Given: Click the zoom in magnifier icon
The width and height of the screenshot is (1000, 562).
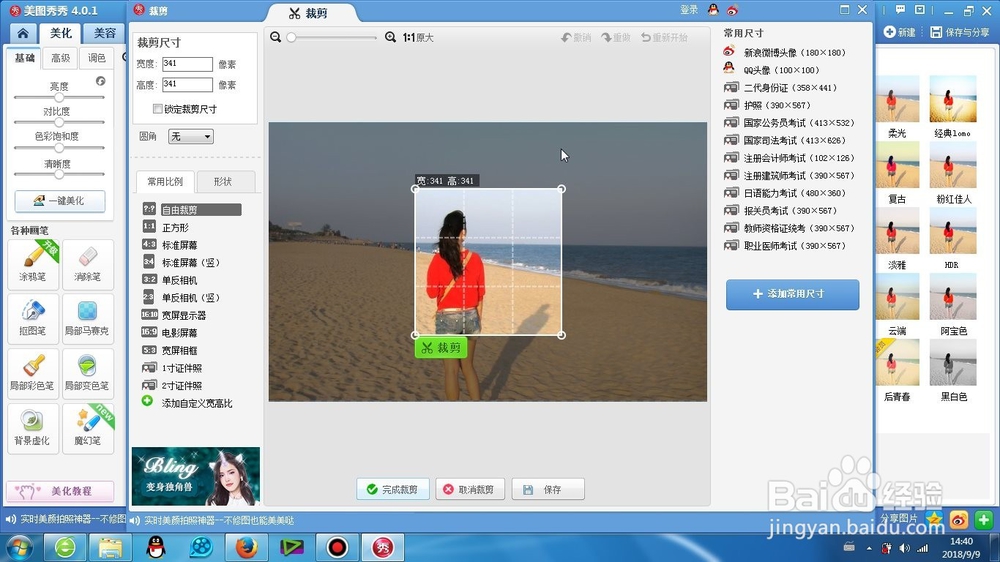Looking at the screenshot, I should [390, 38].
